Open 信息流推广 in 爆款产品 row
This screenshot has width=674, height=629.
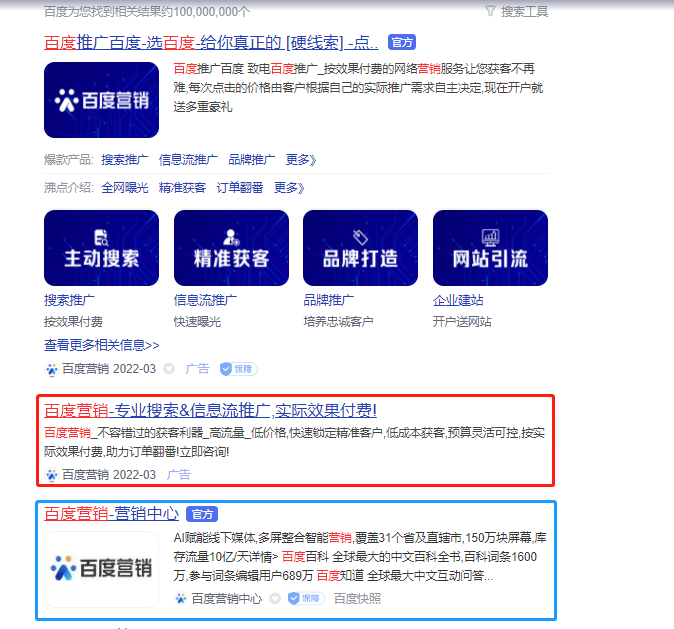188,160
